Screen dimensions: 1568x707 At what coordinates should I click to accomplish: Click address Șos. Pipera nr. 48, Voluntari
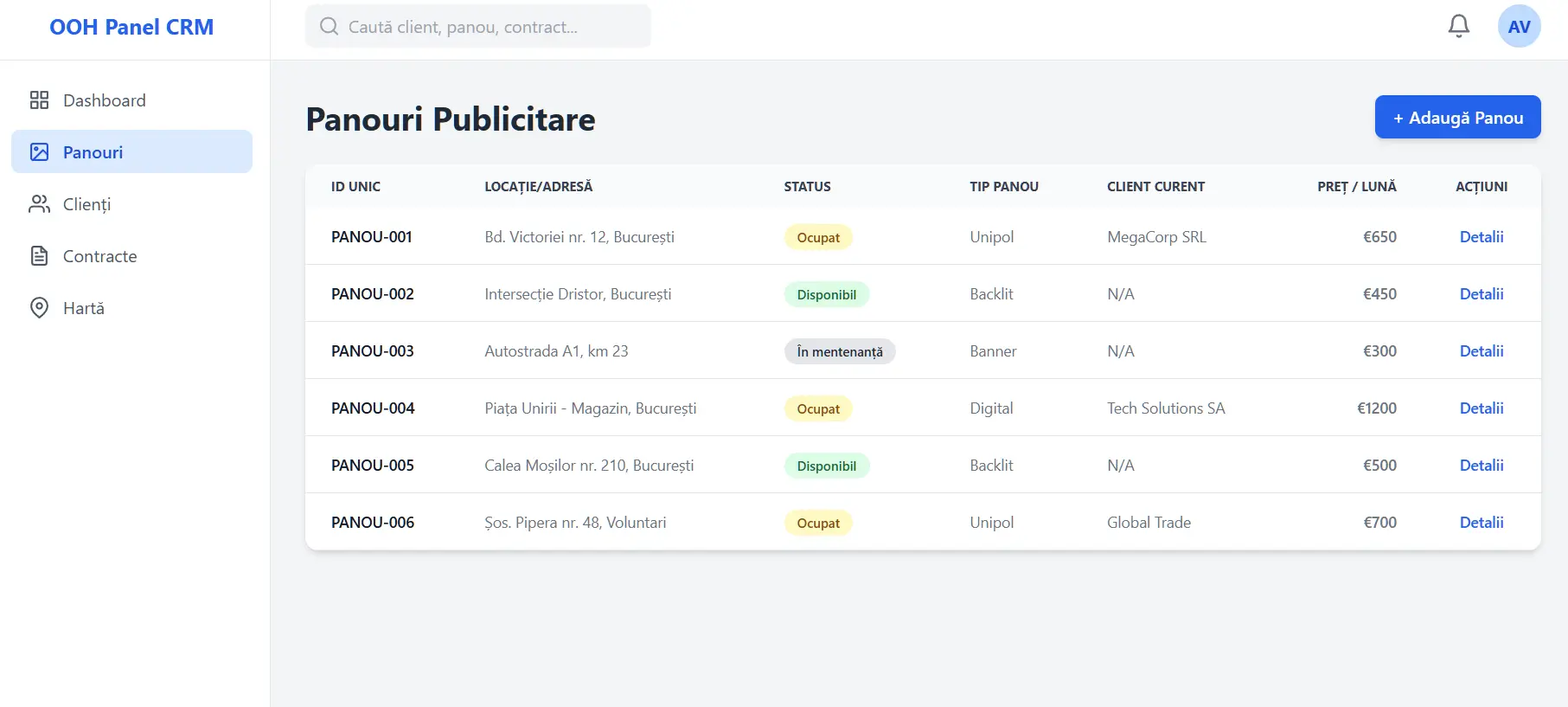coord(575,522)
